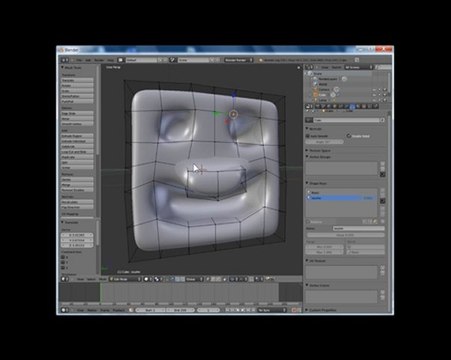Viewport: 451px width, 360px height.
Task: Toggle Camera visibility eye in outliner
Action: click(374, 90)
